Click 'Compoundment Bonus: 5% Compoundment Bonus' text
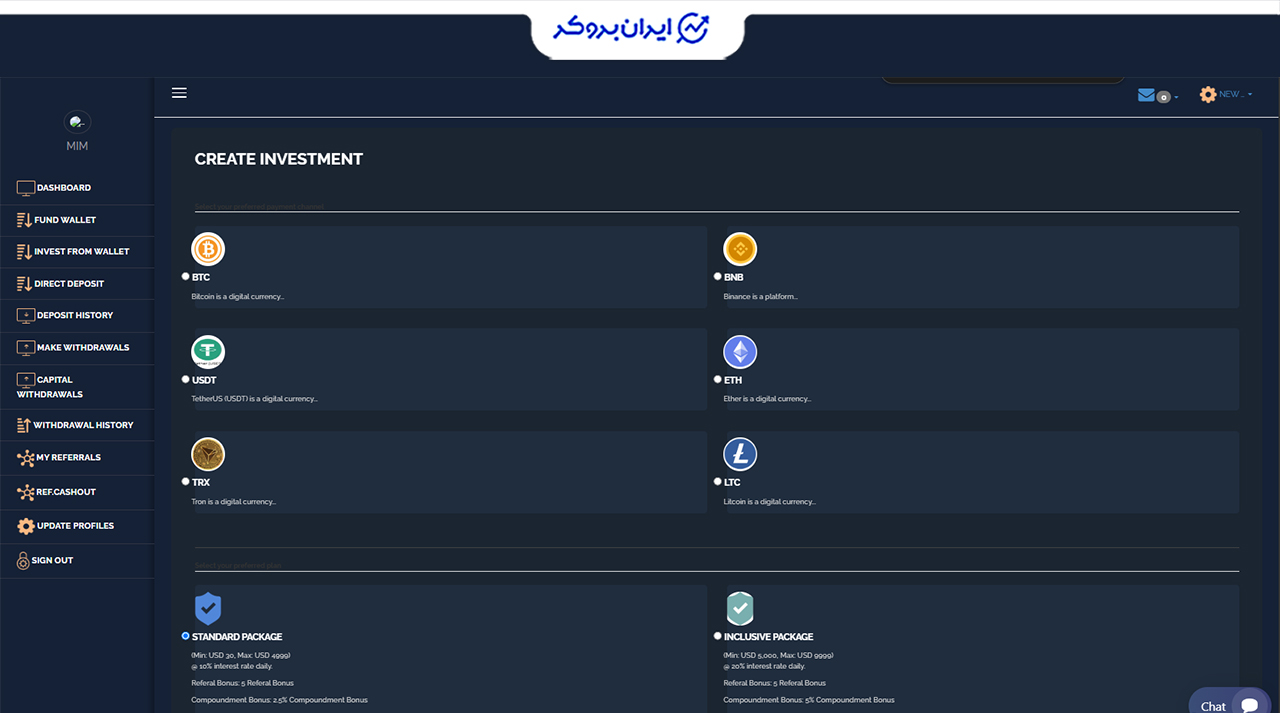The image size is (1280, 713). point(809,700)
